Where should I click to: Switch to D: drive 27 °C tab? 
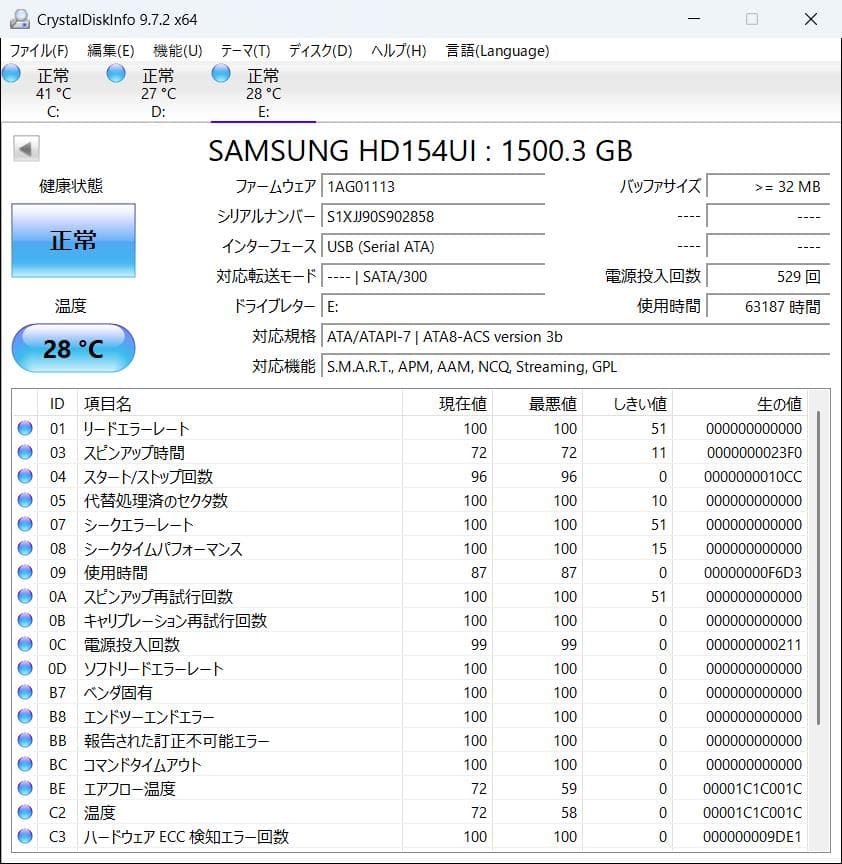coord(158,93)
